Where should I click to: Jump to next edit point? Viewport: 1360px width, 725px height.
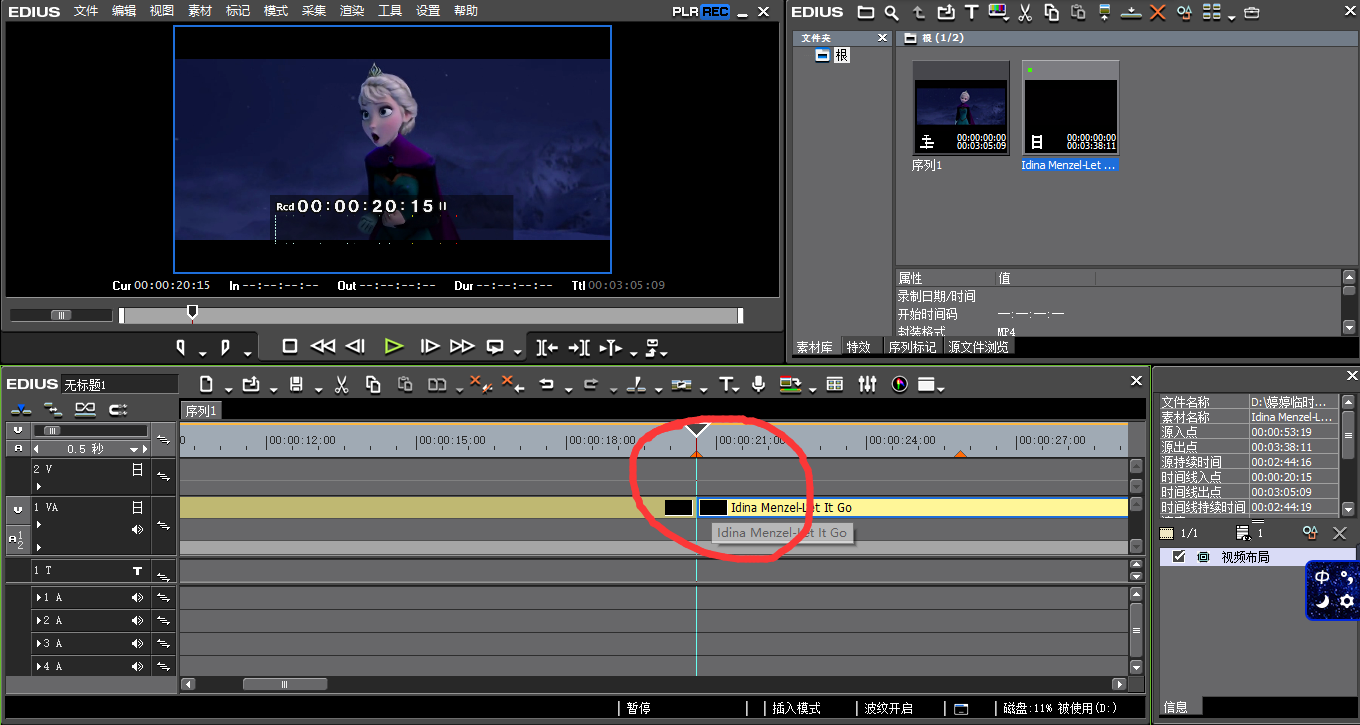pos(579,347)
